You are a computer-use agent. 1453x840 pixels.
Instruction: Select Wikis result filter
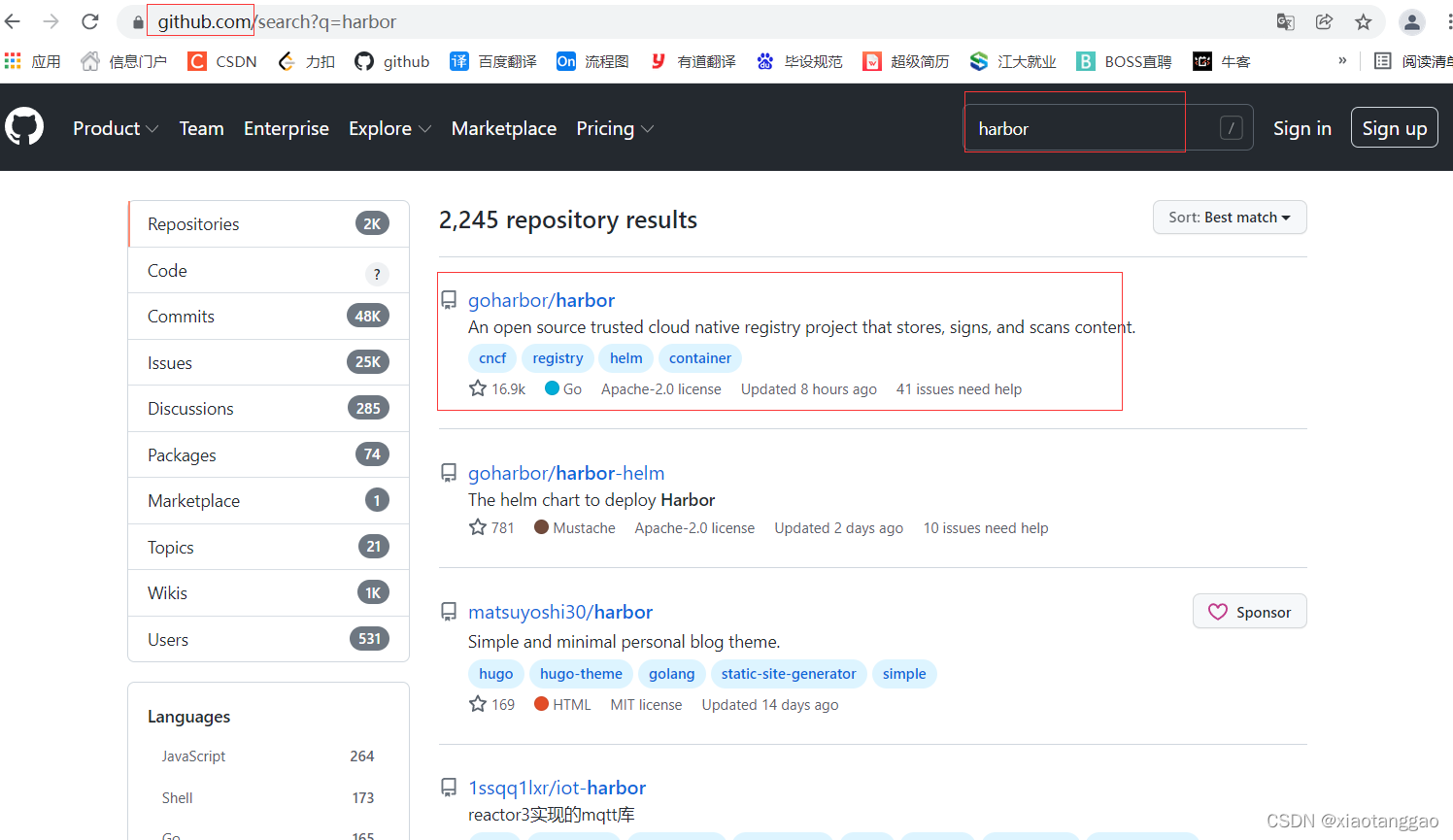tap(268, 593)
